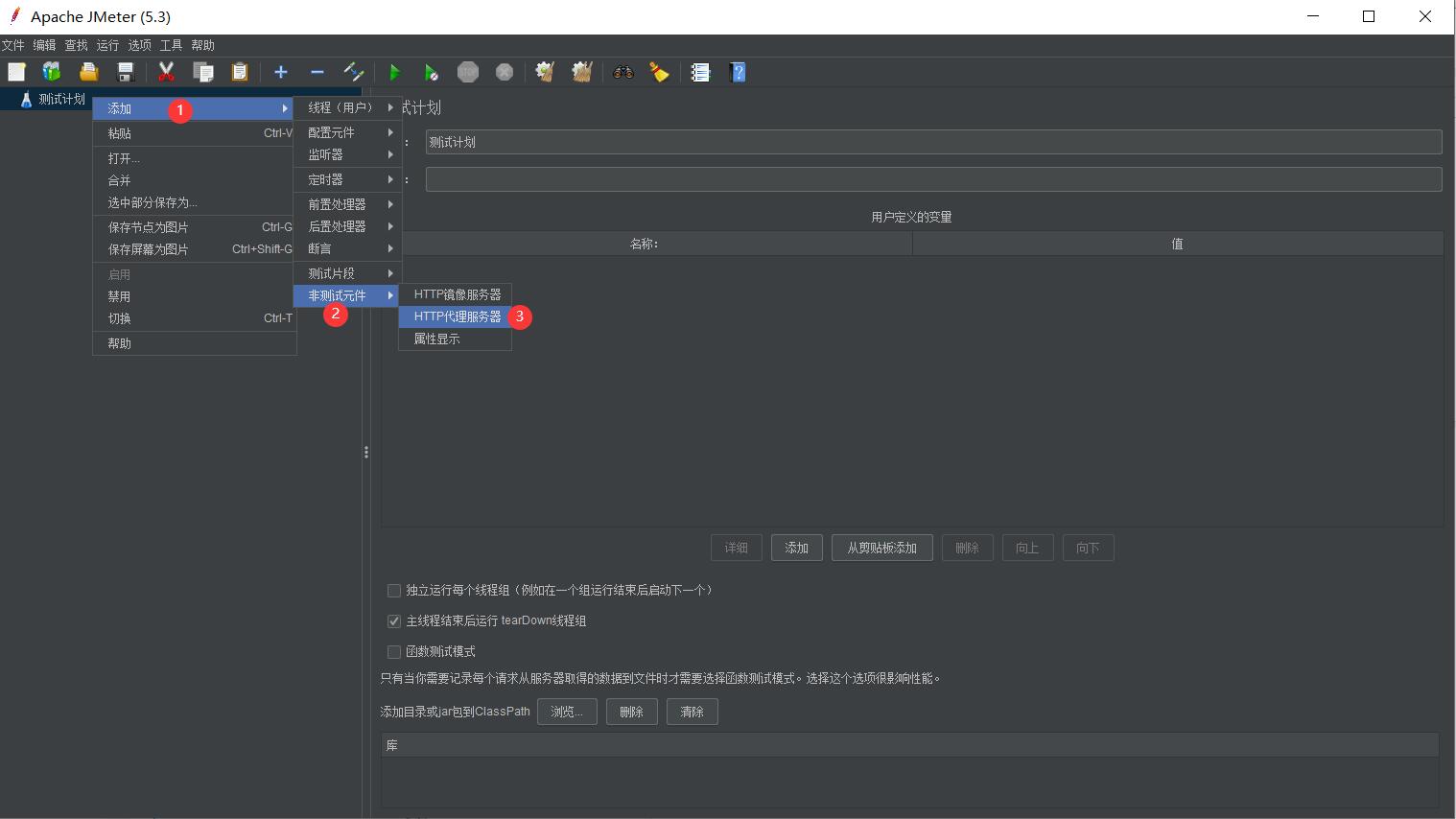Choose 选中部分保存为... menu entry
Image resolution: width=1456 pixels, height=819 pixels.
(x=194, y=202)
